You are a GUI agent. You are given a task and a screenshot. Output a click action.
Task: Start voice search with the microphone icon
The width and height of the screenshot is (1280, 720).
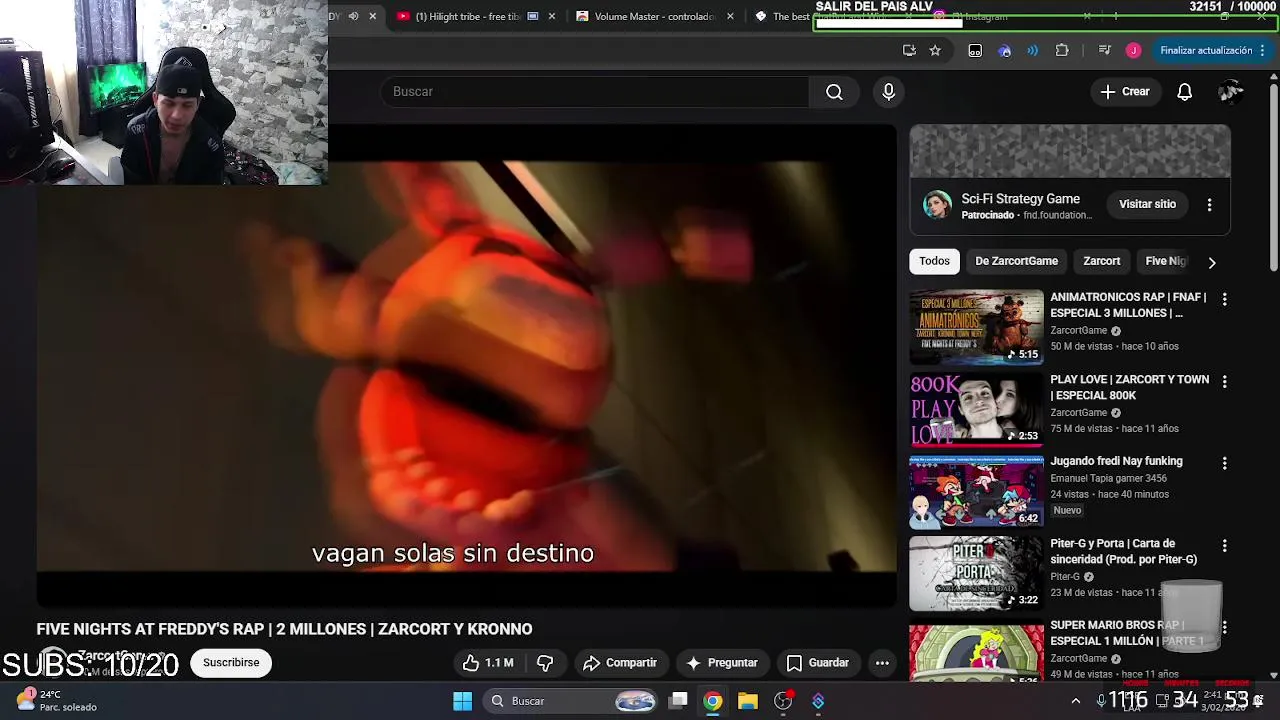pyautogui.click(x=889, y=92)
